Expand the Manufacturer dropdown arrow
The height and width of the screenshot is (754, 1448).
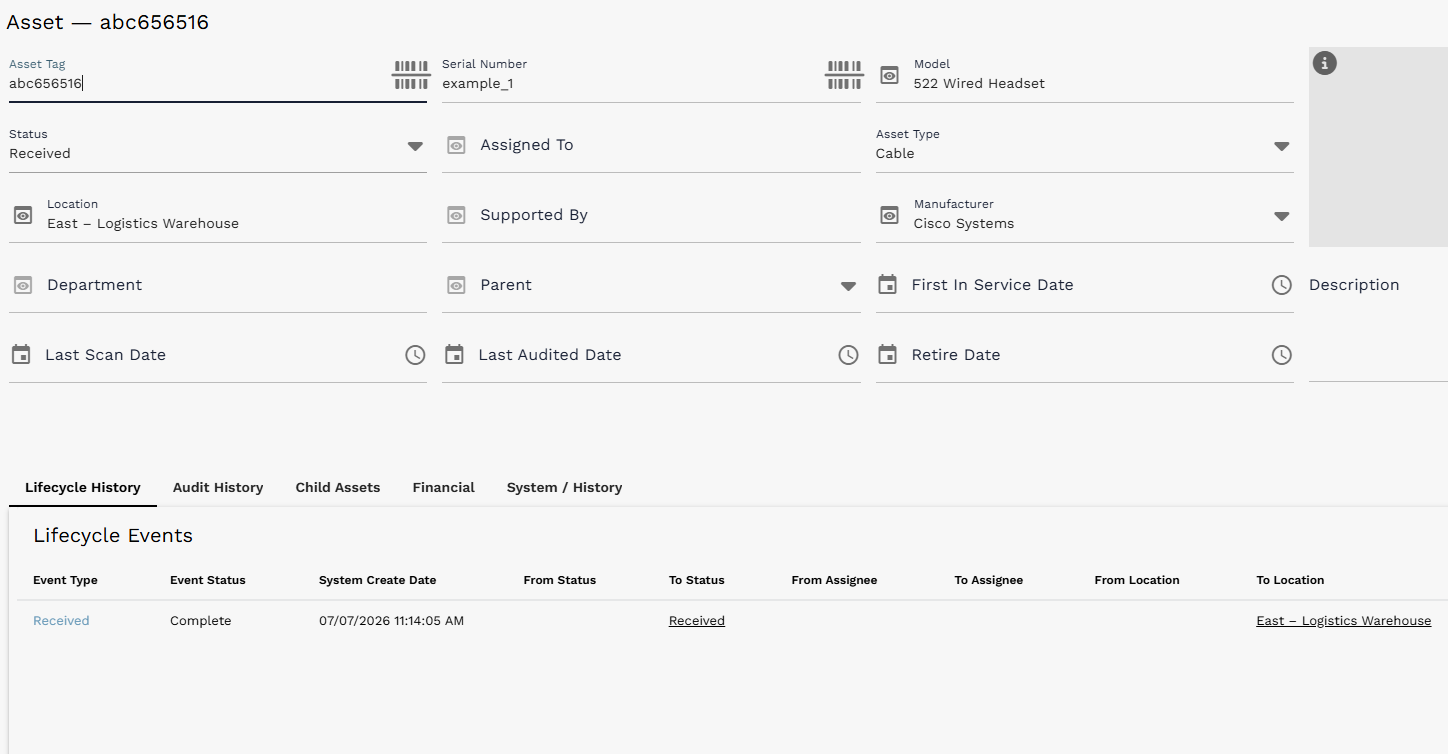1281,216
